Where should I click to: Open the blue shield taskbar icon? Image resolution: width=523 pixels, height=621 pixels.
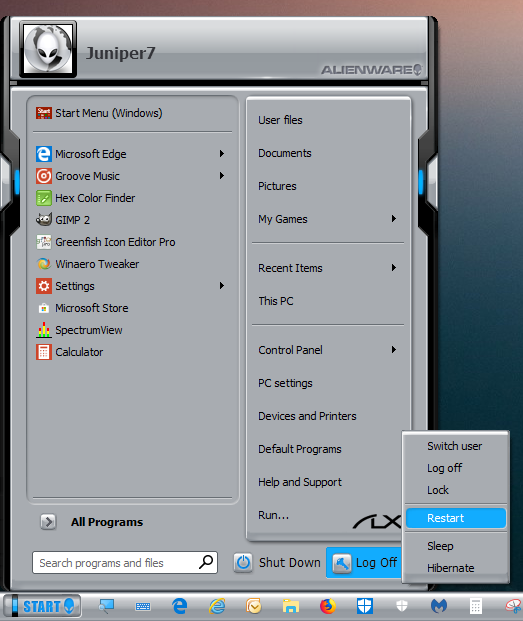point(365,606)
